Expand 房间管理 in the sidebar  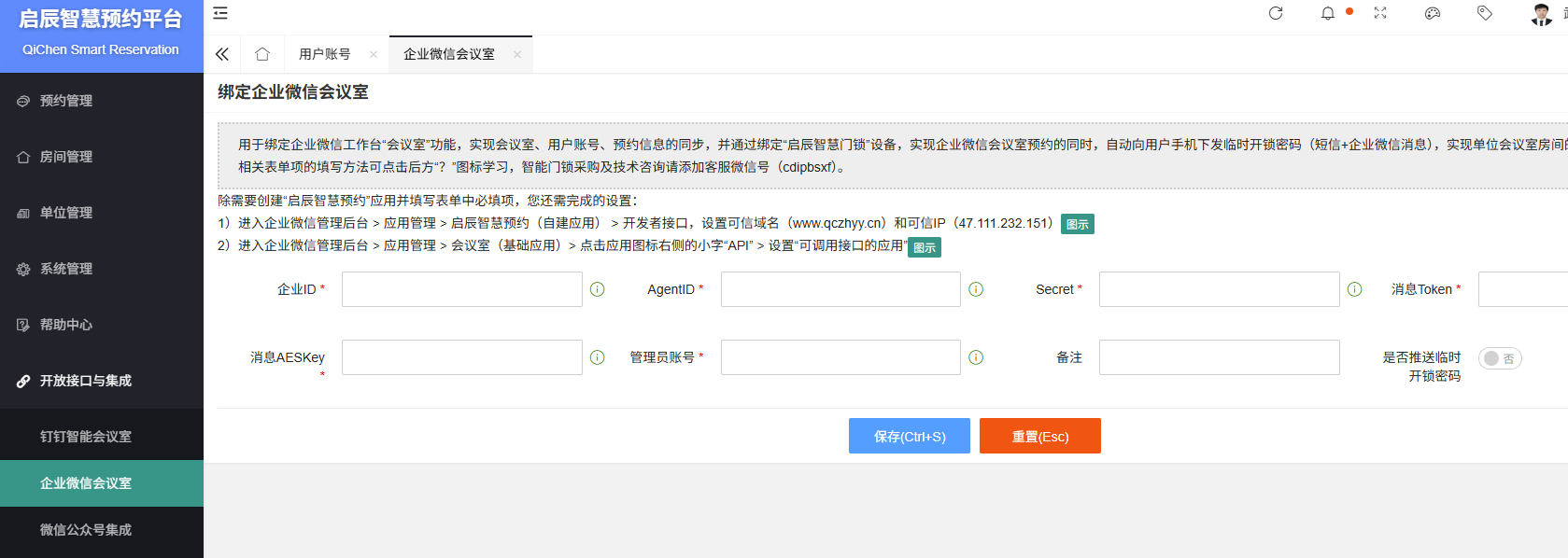tap(102, 157)
